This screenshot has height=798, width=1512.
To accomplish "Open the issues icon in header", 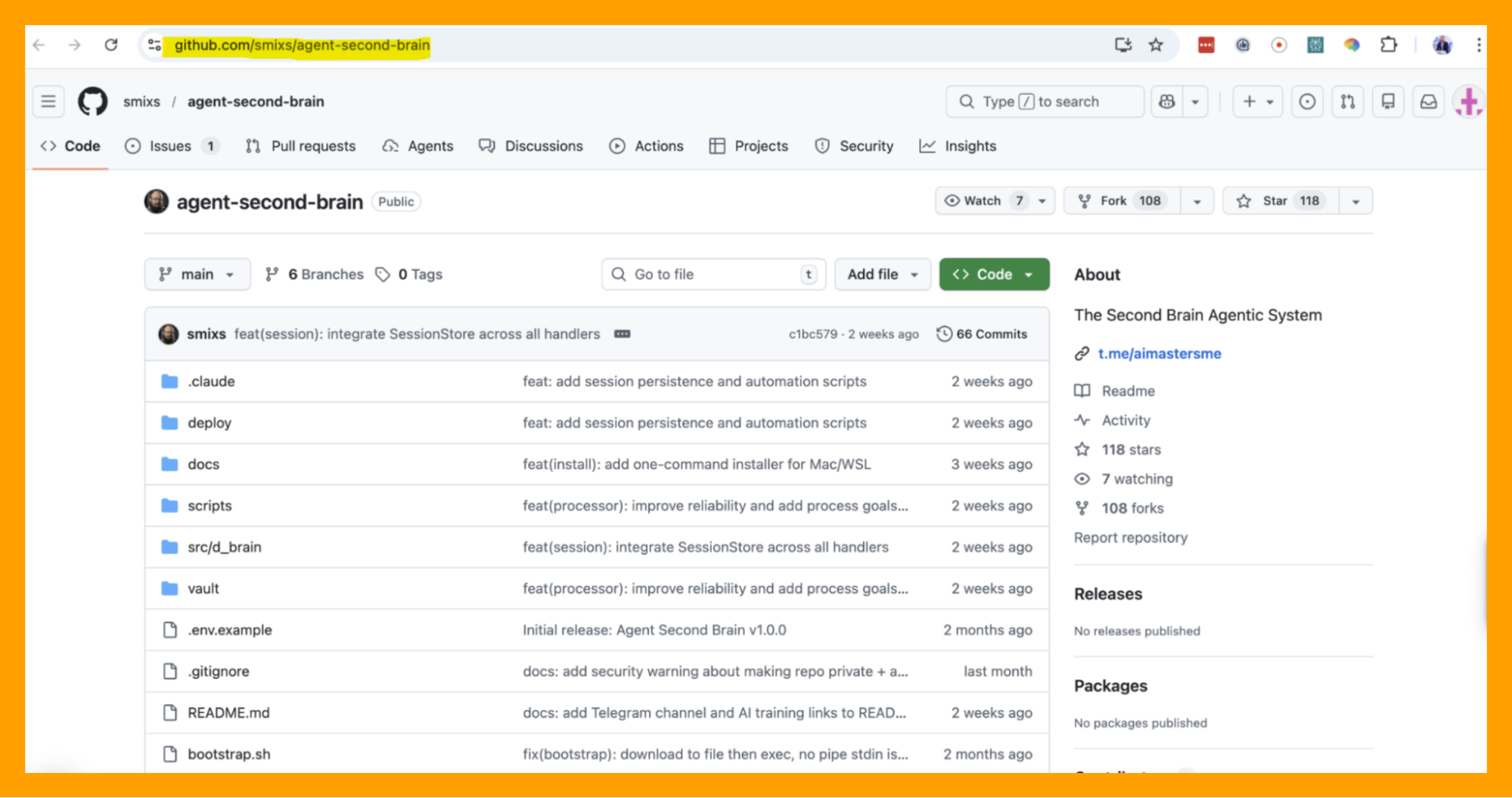I will (1307, 101).
